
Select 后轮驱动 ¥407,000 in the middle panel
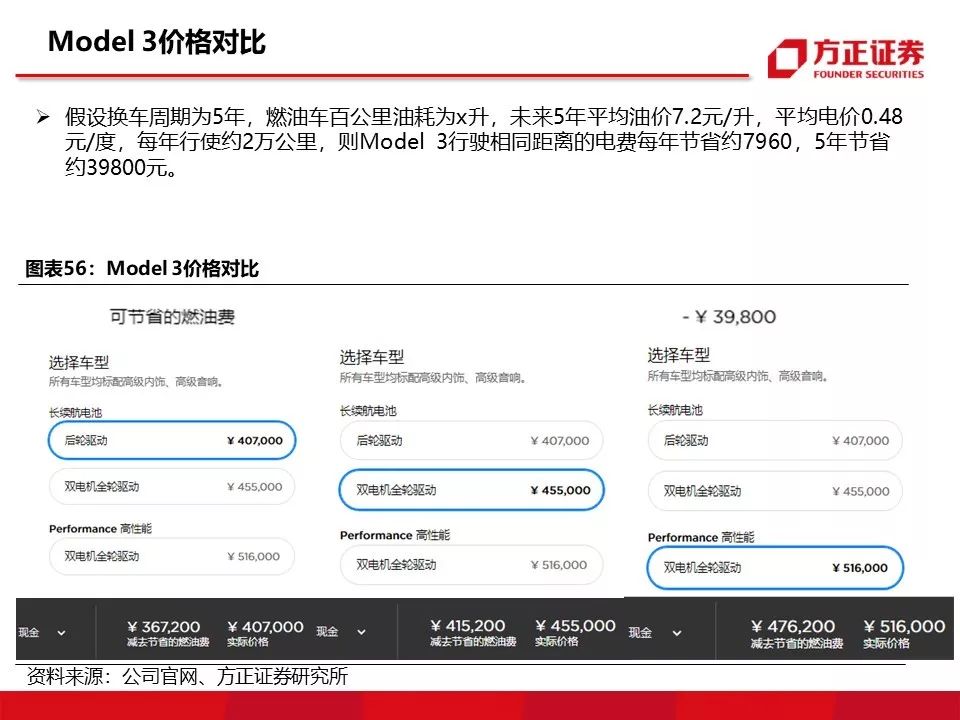coord(471,441)
